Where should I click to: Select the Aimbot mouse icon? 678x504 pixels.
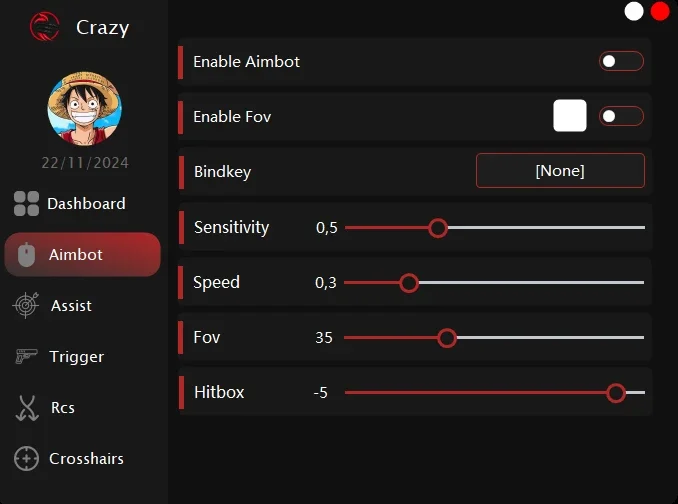(26, 255)
